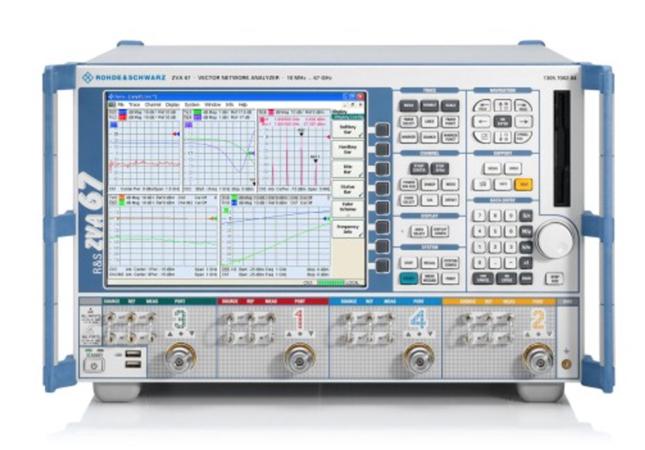The height and width of the screenshot is (450, 645).
Task: Push the SEARCH hardkey
Action: pyautogui.click(x=429, y=137)
